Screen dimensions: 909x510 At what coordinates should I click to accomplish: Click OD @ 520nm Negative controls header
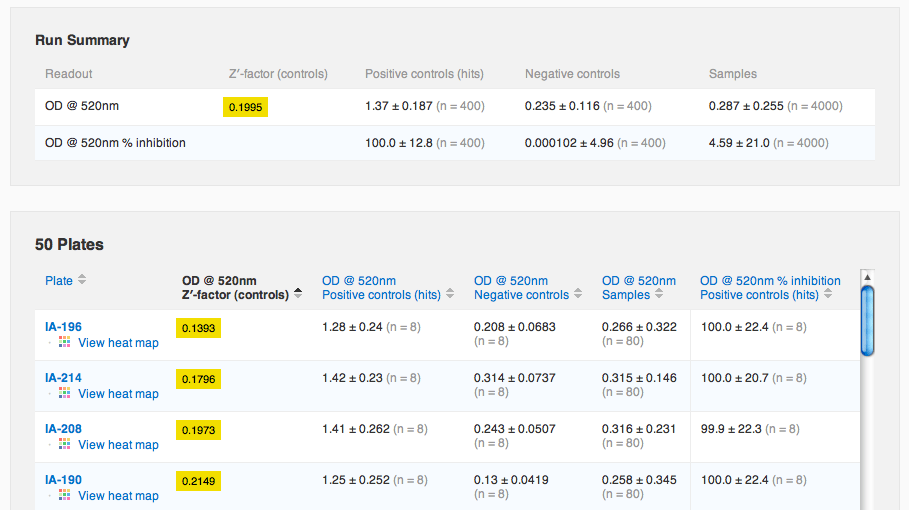tap(521, 288)
